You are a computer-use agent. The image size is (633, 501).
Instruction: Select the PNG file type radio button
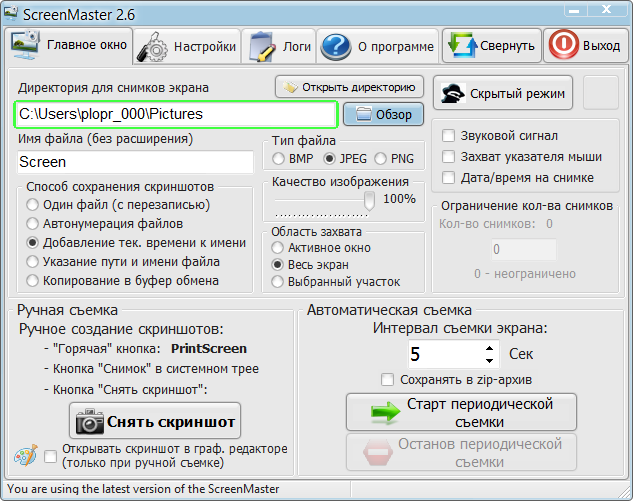tap(380, 158)
